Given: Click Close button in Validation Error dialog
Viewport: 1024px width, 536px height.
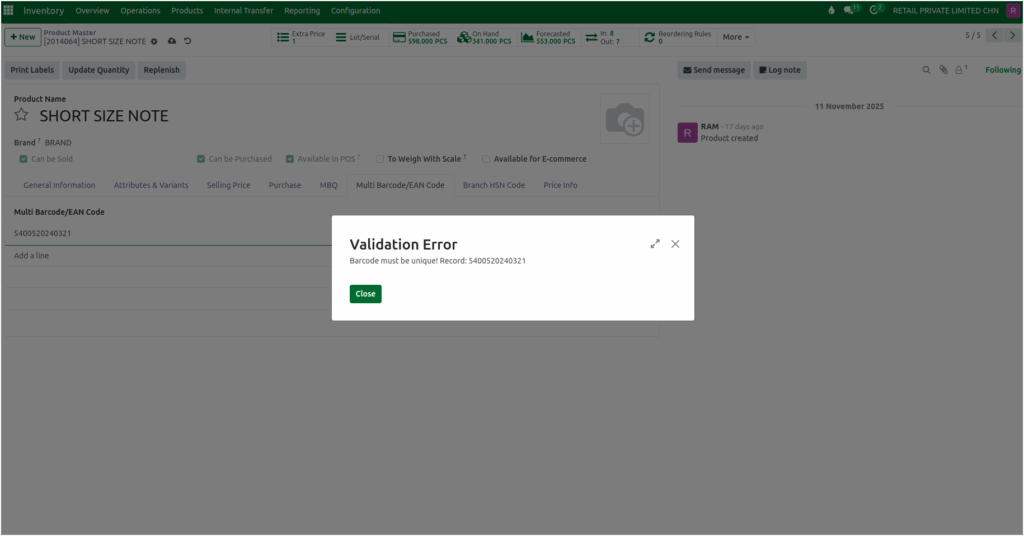Looking at the screenshot, I should coord(366,294).
